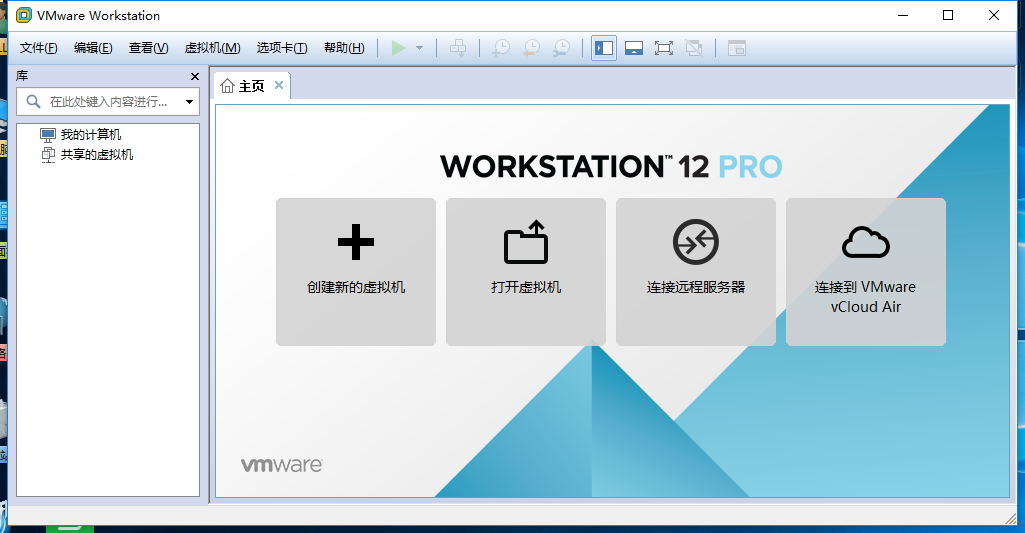Toggle the Show Library sidebar icon

(x=604, y=48)
